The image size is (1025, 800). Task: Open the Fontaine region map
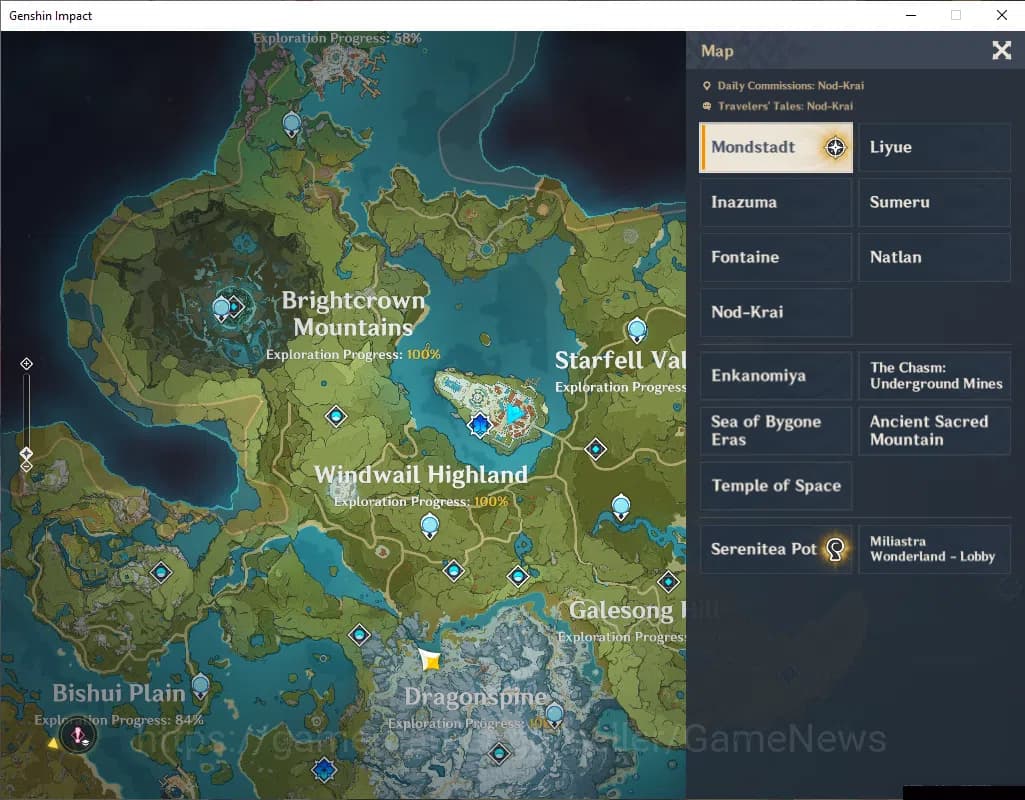(776, 258)
